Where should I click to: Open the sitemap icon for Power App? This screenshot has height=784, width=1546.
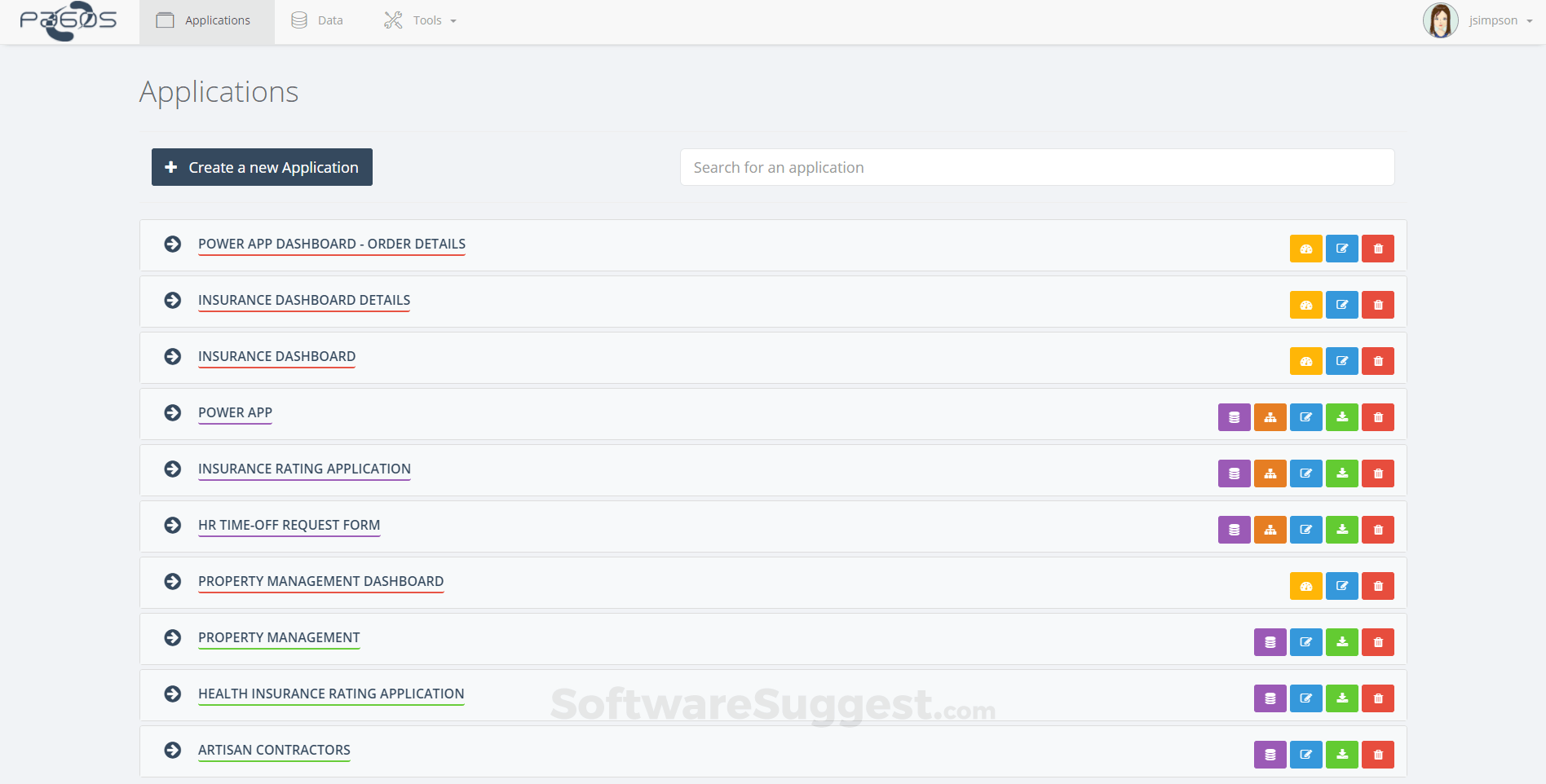(1270, 416)
